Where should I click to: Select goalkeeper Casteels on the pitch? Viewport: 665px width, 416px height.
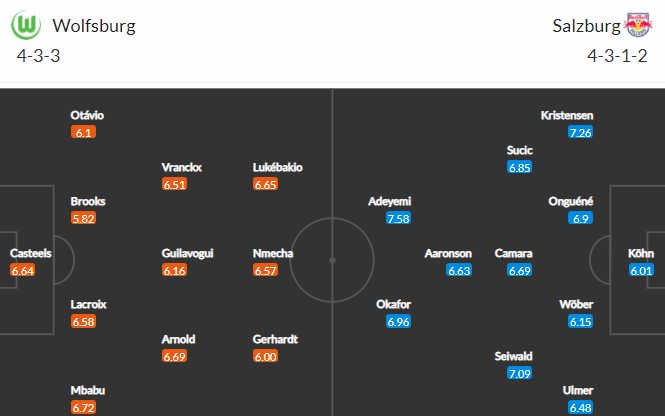31,253
